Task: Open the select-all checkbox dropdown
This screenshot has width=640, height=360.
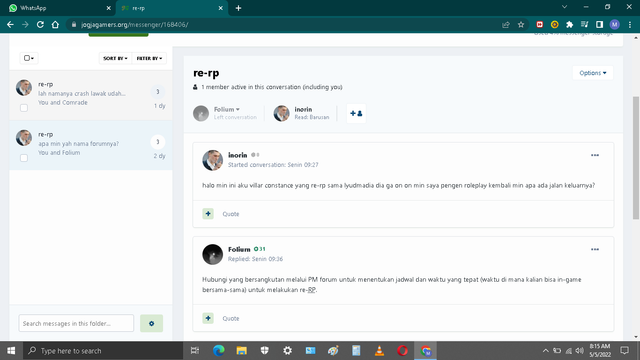Action: click(x=29, y=58)
